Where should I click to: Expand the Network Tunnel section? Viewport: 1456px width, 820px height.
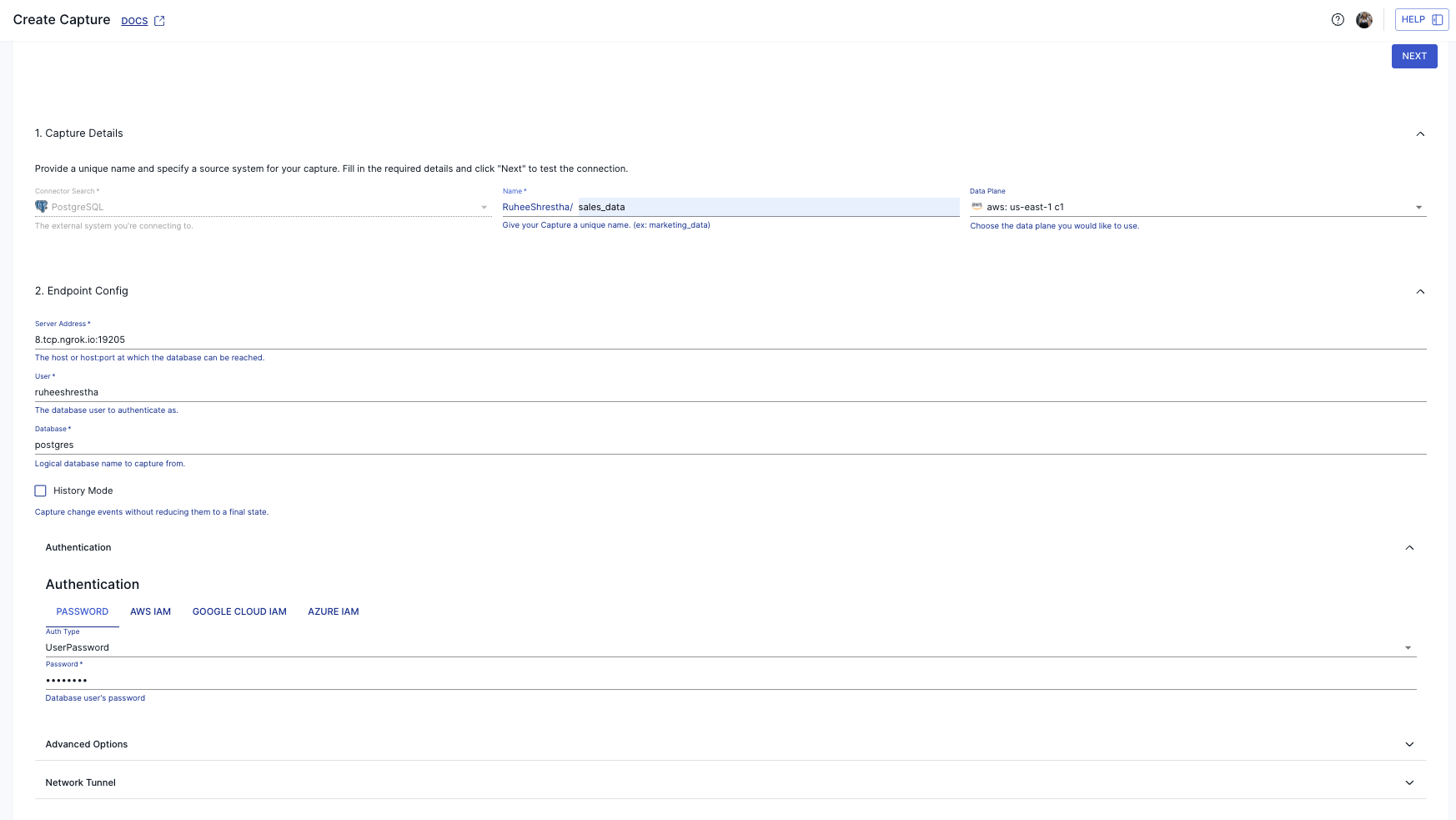click(x=1409, y=782)
